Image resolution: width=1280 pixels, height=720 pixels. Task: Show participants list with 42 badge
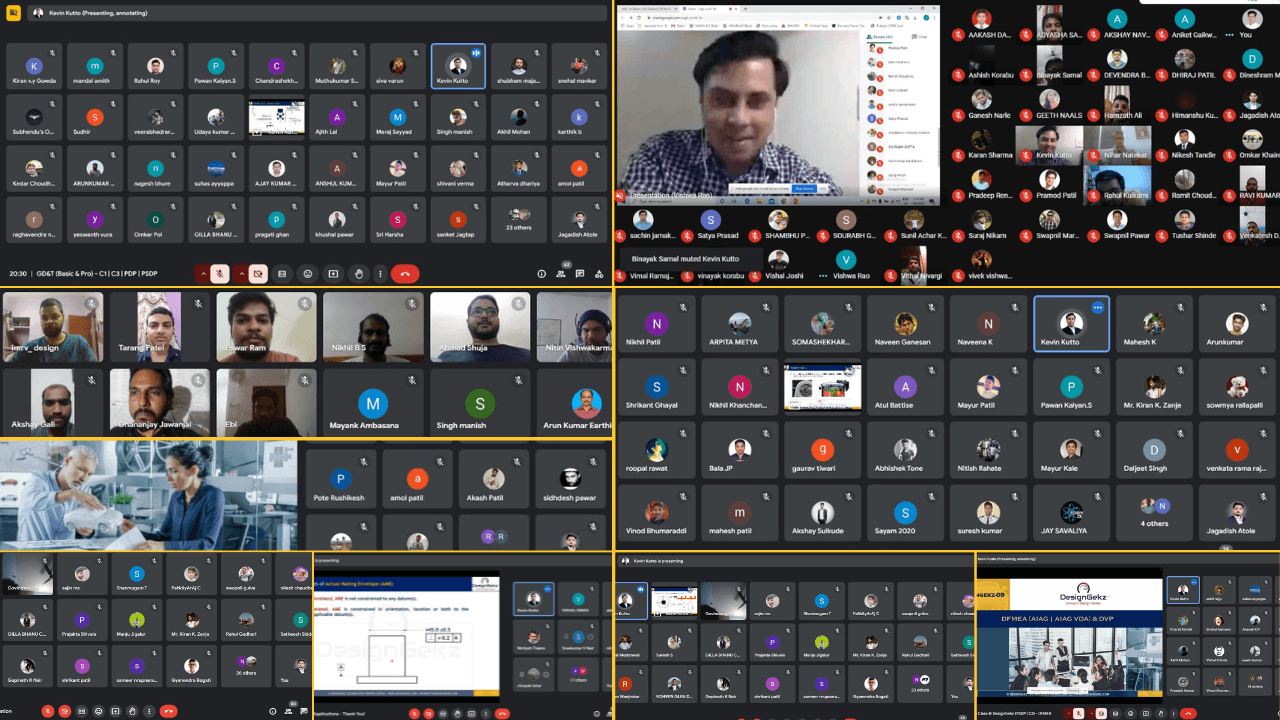(560, 273)
